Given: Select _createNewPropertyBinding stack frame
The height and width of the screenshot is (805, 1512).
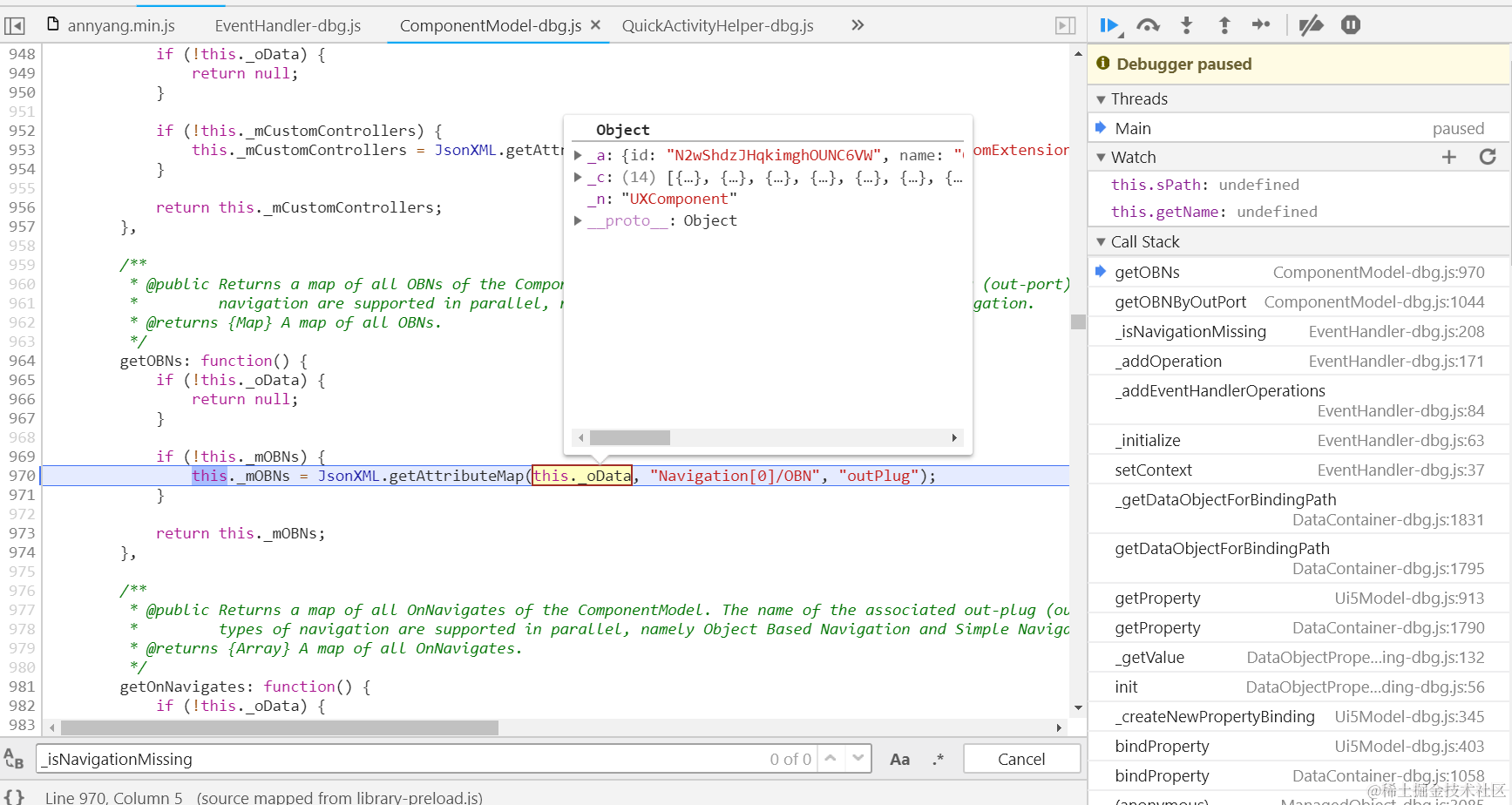Looking at the screenshot, I should tap(1298, 717).
